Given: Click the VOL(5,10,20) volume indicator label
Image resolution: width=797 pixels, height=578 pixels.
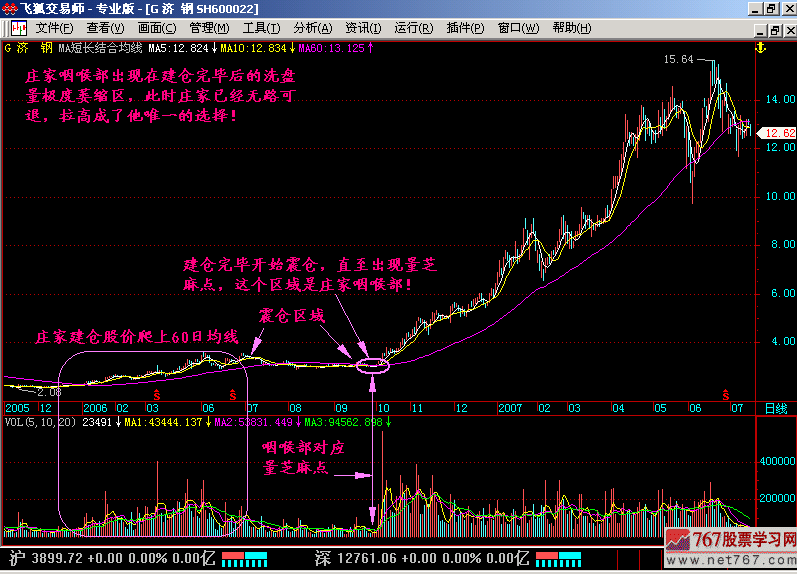Looking at the screenshot, I should [x=38, y=423].
